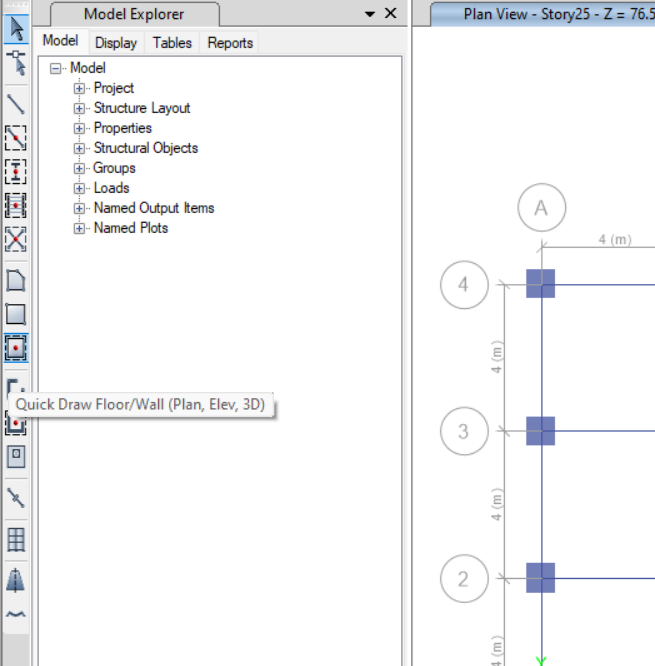This screenshot has width=655, height=666.
Task: Select the Draw Dimension Lines tool
Action: click(16, 580)
